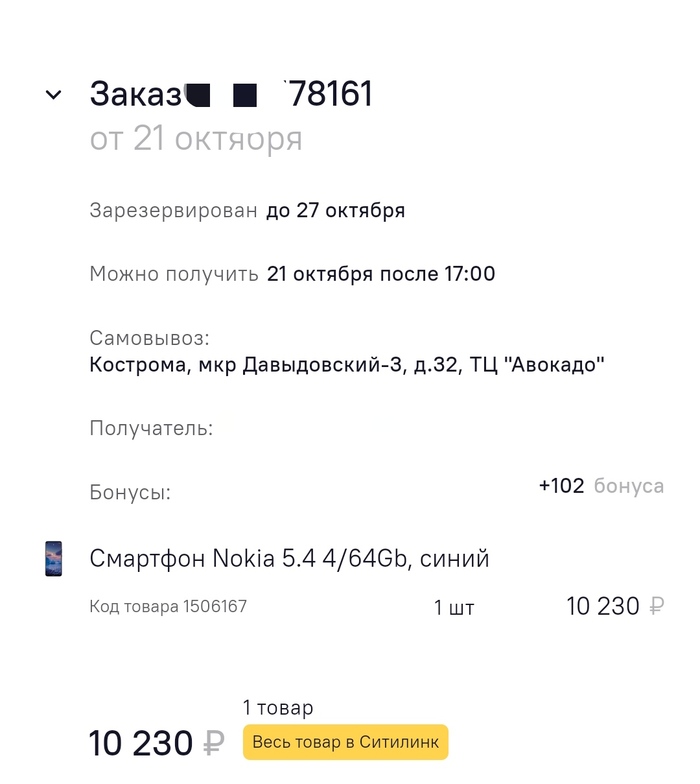Click the large order total 10 230
Image resolution: width=700 pixels, height=784 pixels.
pos(141,744)
